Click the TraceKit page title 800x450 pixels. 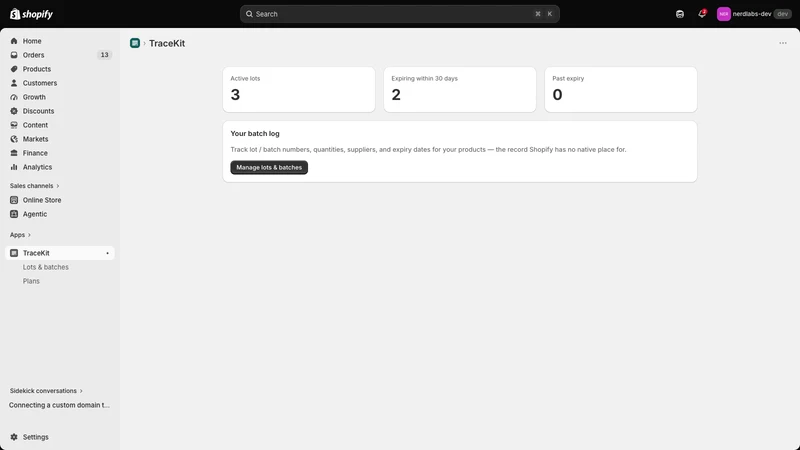(167, 43)
